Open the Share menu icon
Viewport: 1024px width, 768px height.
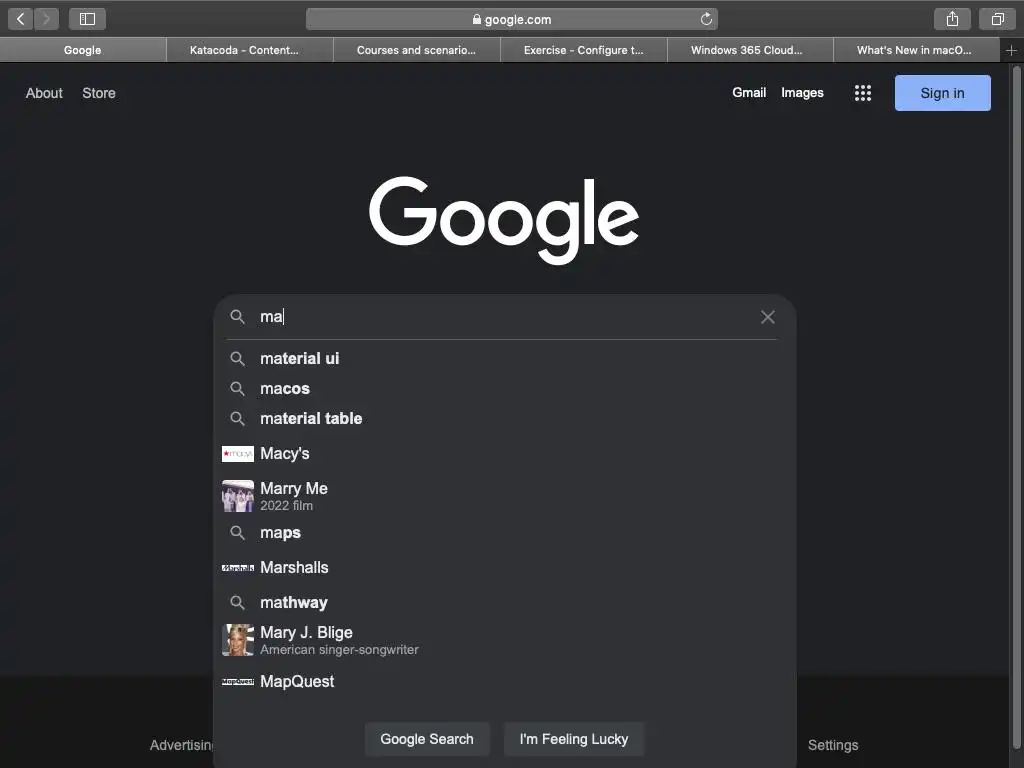click(952, 19)
